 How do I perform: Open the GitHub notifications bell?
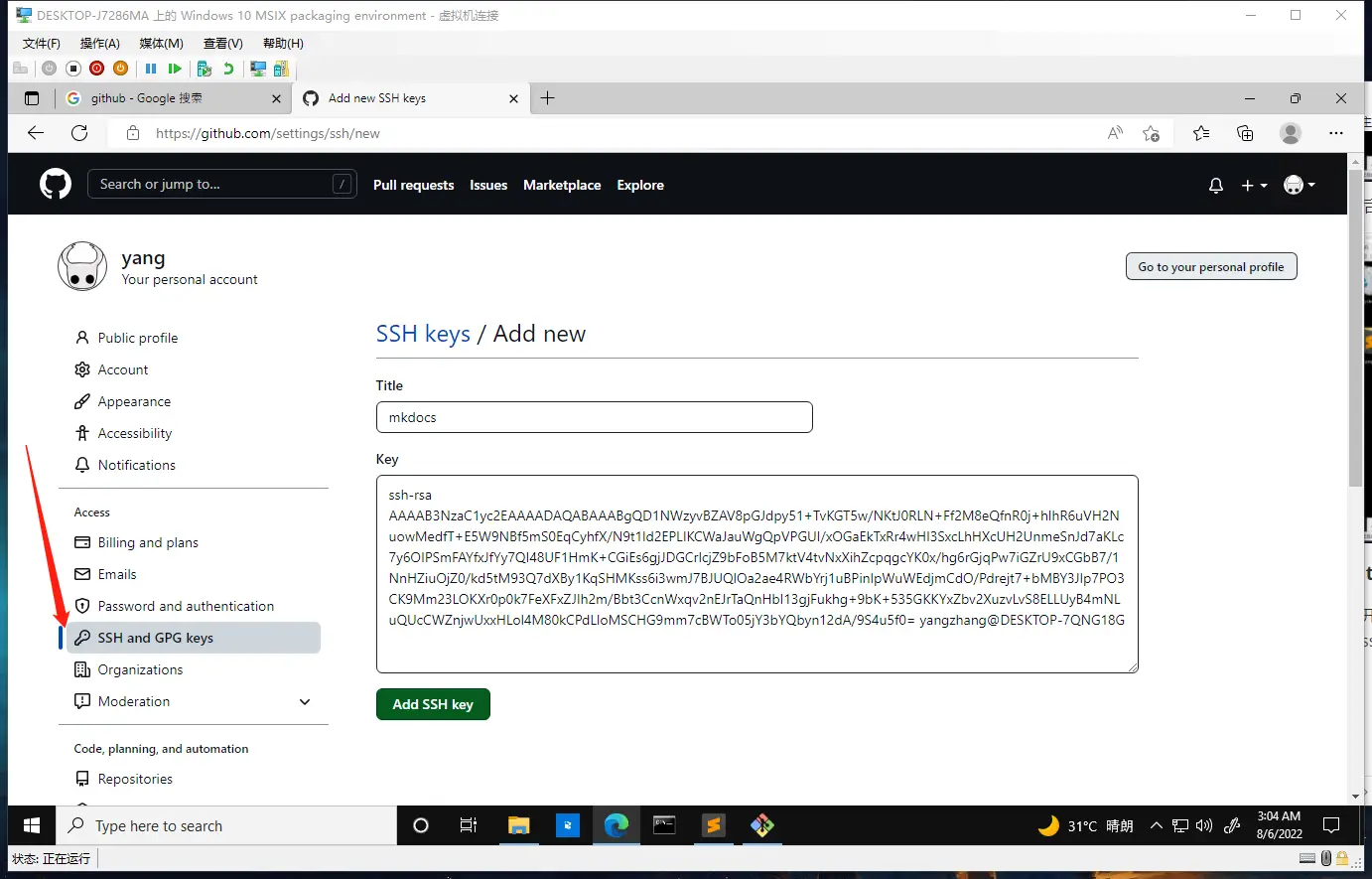point(1215,186)
